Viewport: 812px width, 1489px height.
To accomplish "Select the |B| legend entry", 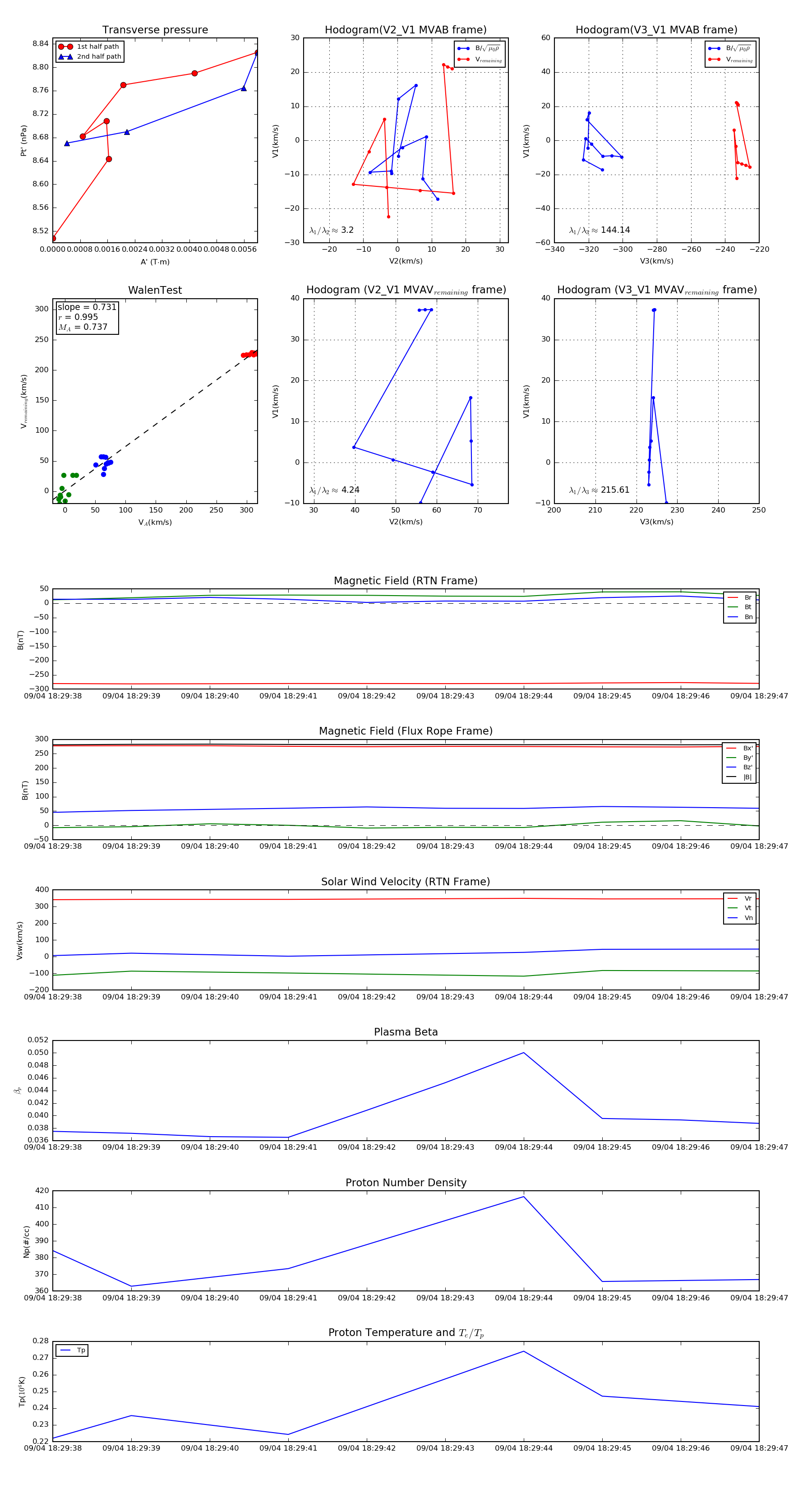I will tap(740, 777).
